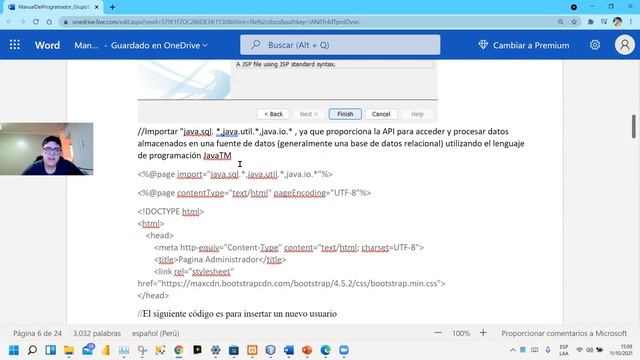640x360 pixels.
Task: Click the ESP LAA keyboard language indicator
Action: coord(564,350)
